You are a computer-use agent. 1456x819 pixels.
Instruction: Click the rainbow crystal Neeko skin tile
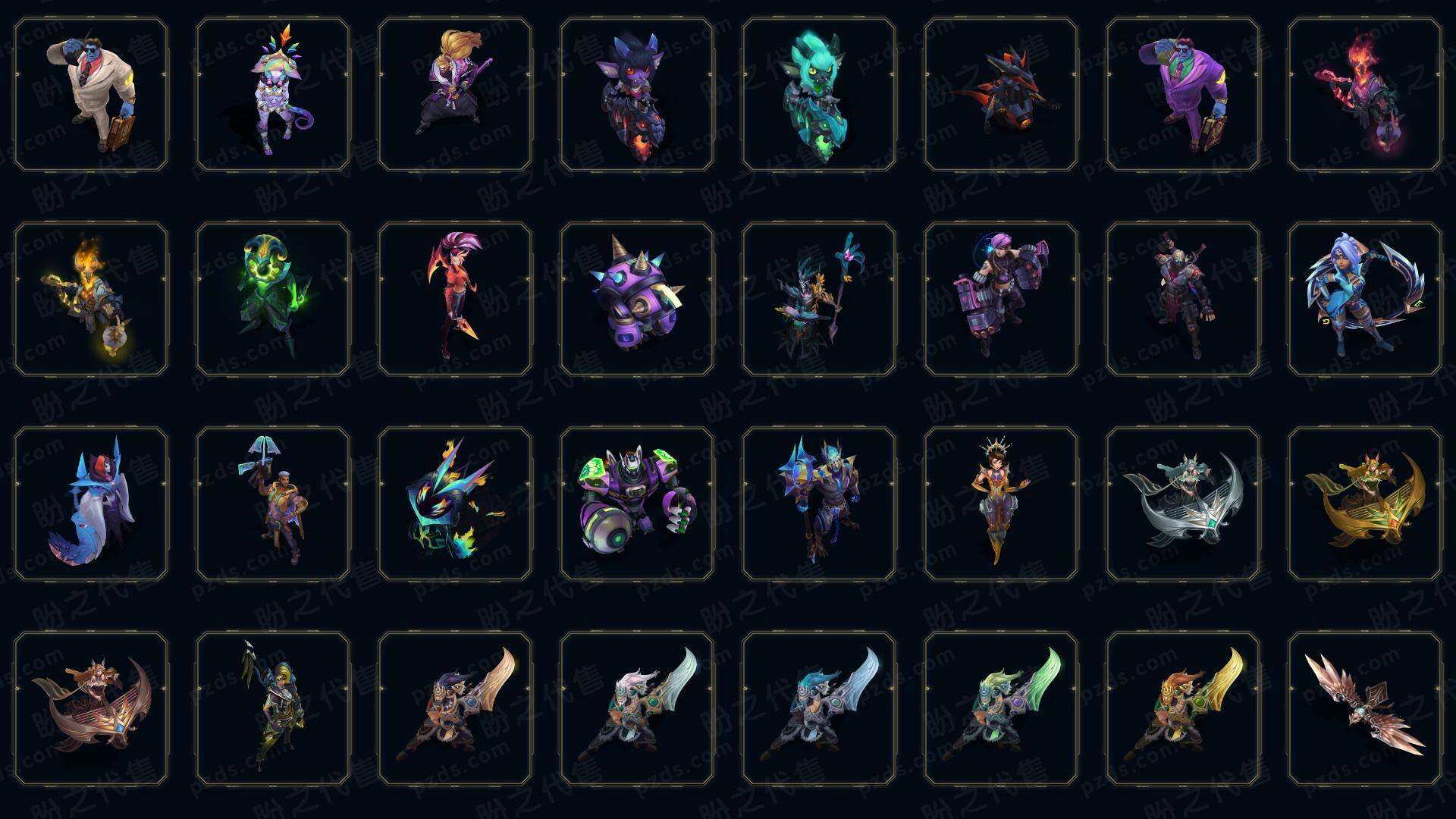tap(273, 95)
